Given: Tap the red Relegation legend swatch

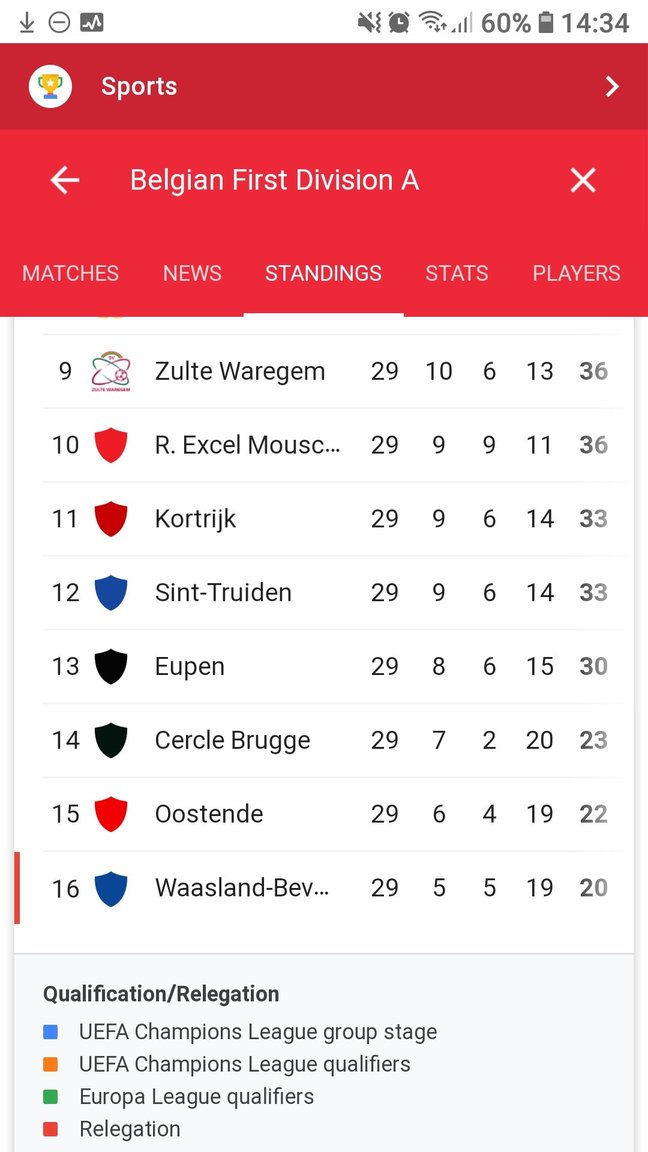Looking at the screenshot, I should 51,1128.
